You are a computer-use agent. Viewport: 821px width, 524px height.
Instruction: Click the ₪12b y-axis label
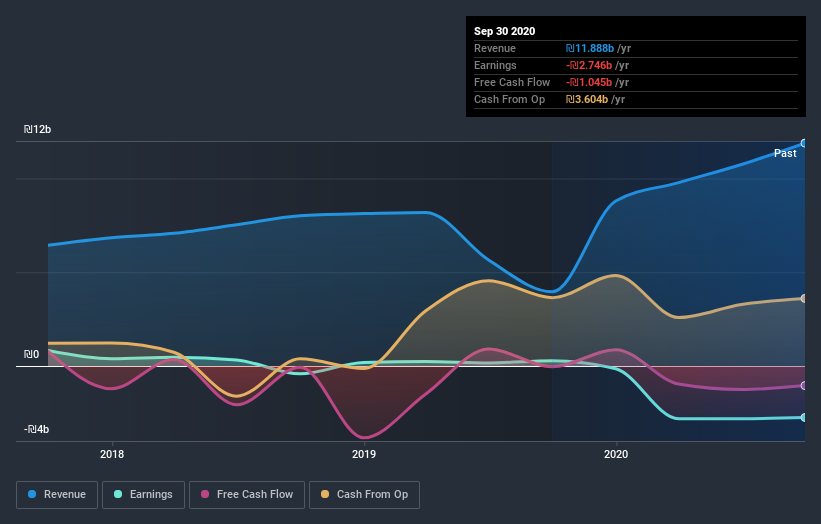point(37,129)
